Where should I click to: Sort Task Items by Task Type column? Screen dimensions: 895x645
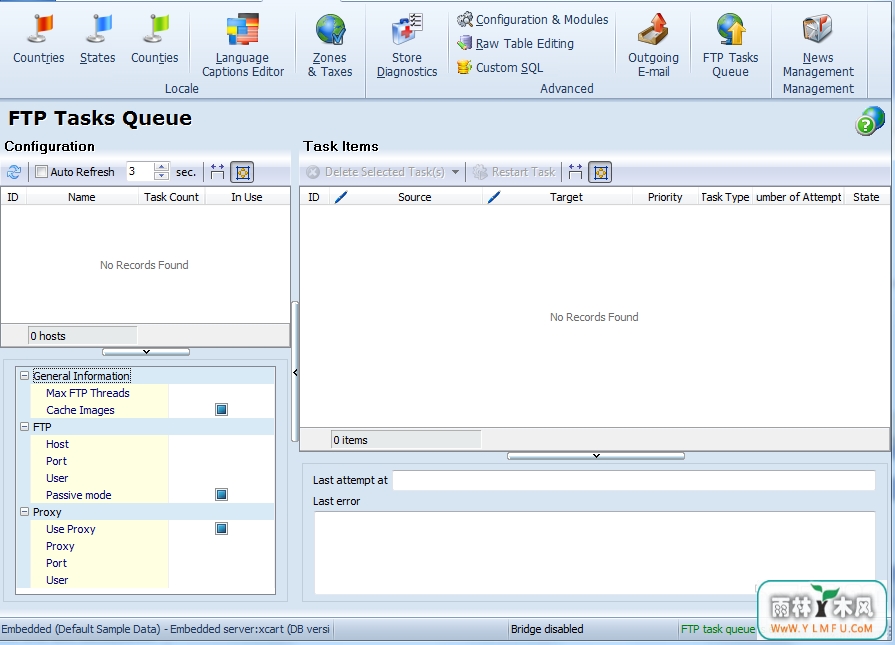click(x=725, y=197)
